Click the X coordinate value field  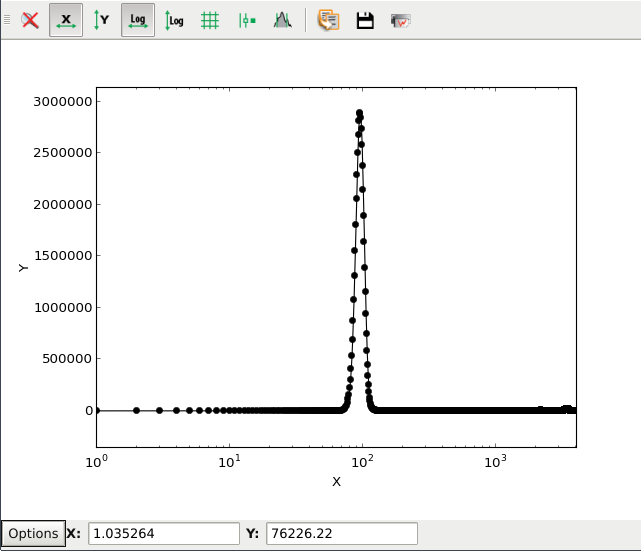(164, 534)
